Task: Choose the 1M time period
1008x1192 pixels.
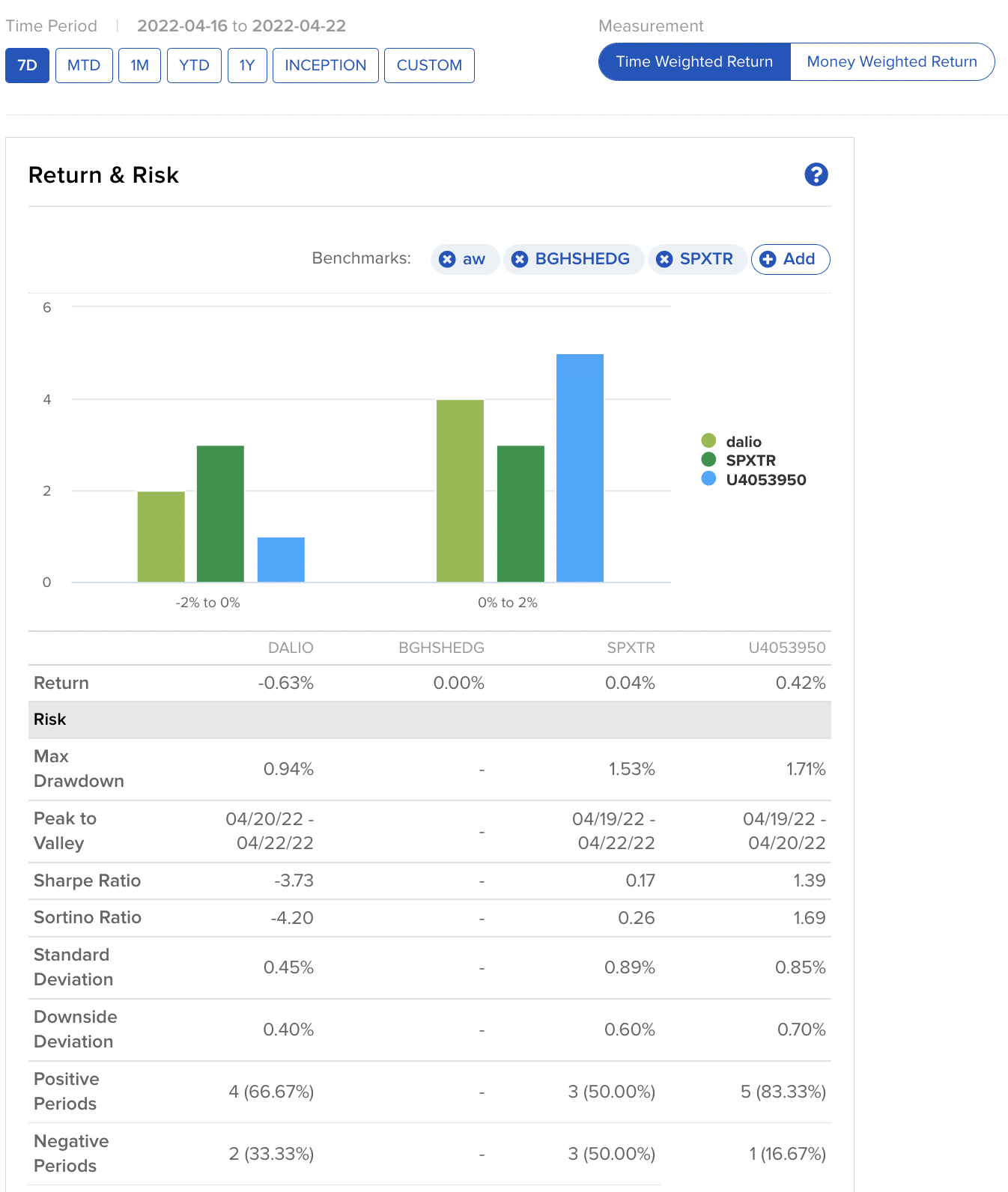Action: click(139, 65)
